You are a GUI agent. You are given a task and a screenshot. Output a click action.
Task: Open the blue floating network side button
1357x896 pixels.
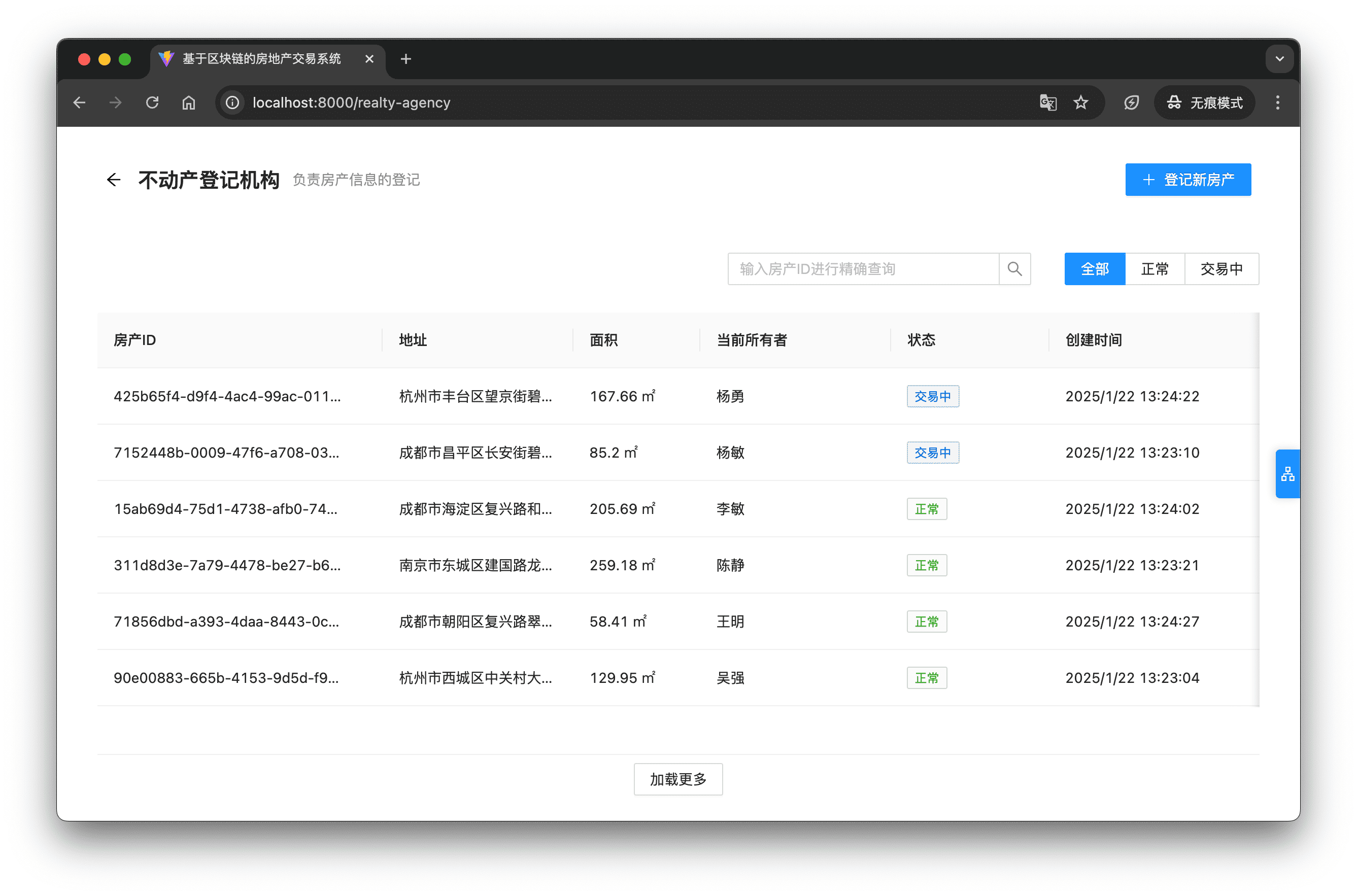1287,474
